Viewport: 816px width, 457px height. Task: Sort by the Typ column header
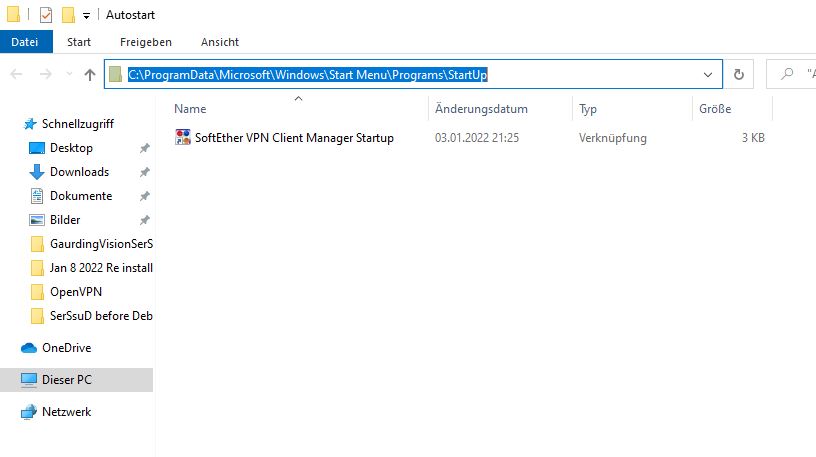588,109
